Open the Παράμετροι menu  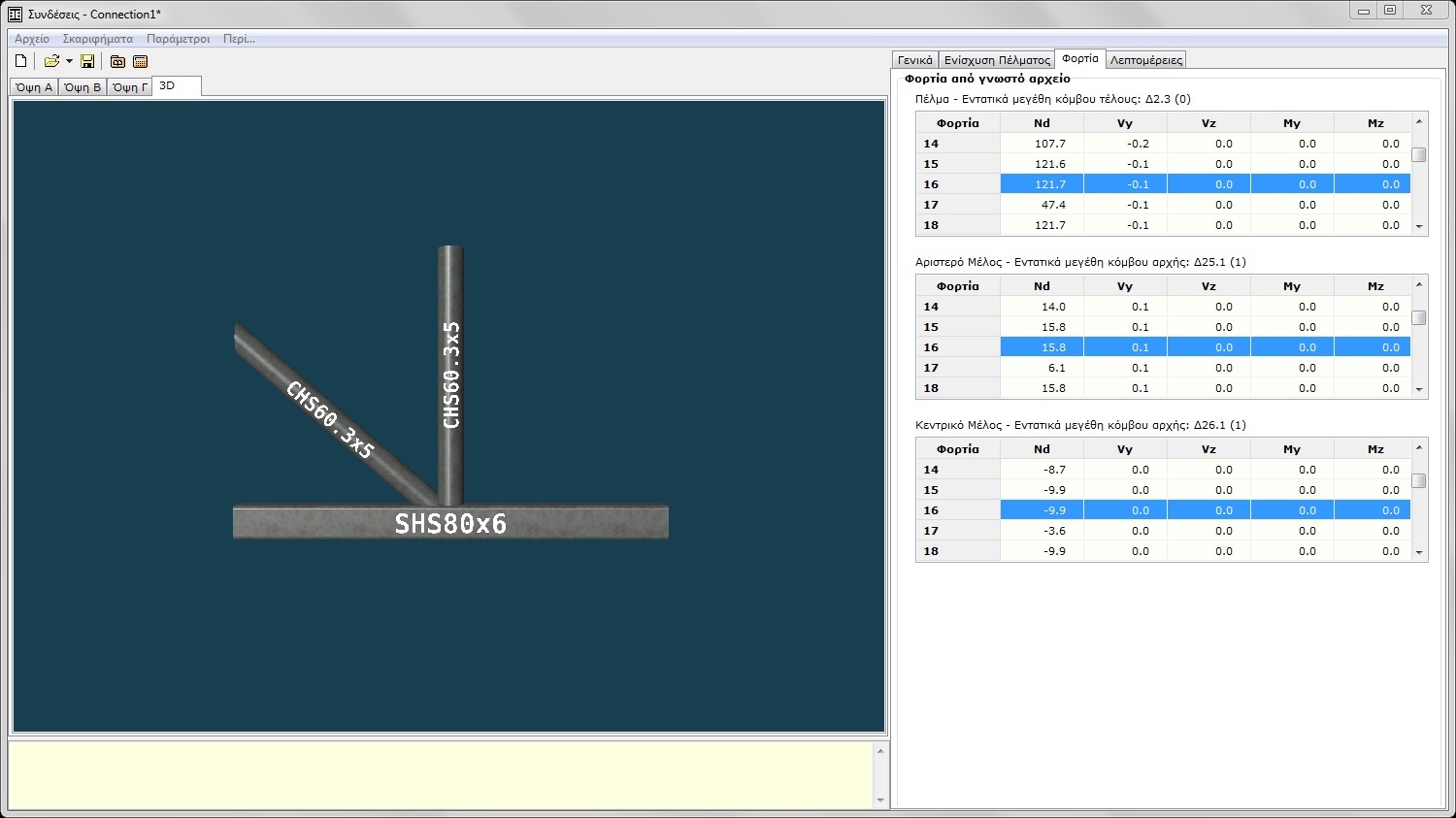point(178,39)
